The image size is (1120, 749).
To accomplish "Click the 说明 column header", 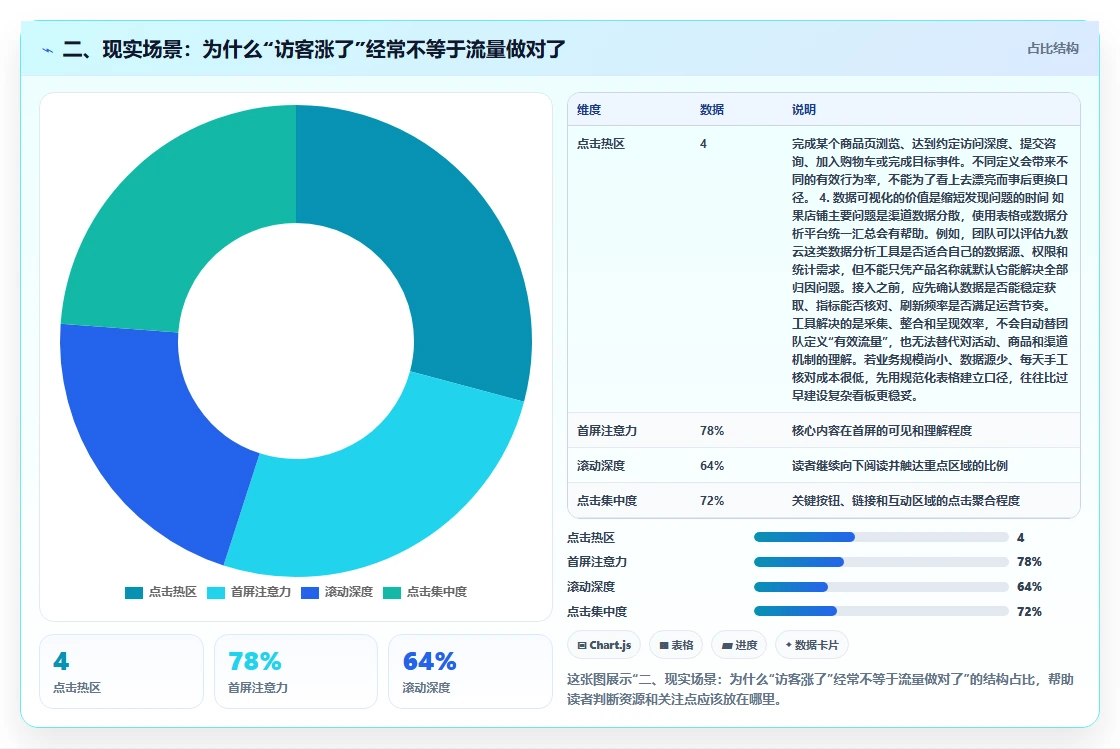I will [x=804, y=110].
